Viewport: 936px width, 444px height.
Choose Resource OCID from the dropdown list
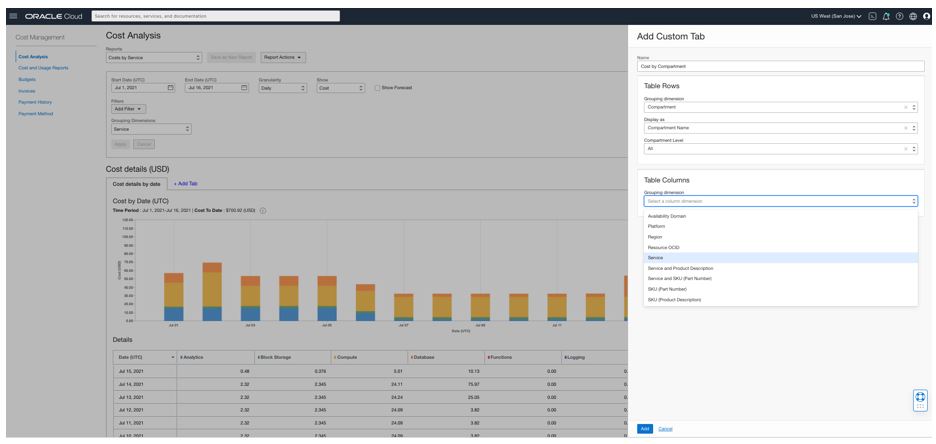[663, 247]
